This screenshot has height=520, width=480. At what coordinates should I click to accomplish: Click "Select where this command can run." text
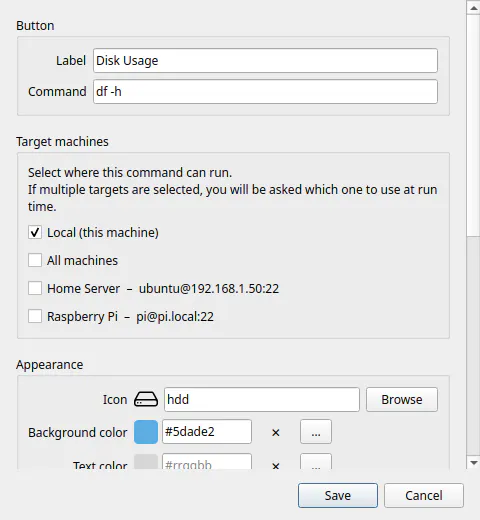(x=130, y=173)
